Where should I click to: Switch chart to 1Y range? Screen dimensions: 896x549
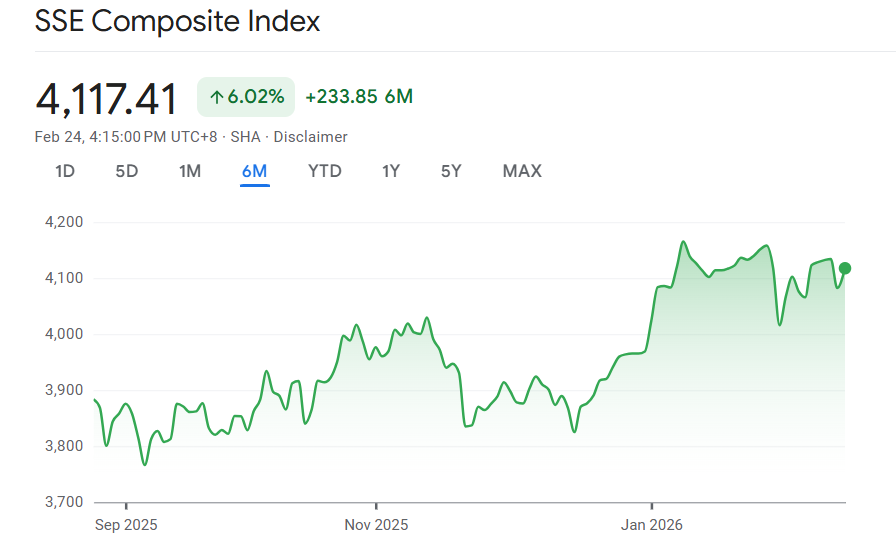click(391, 171)
